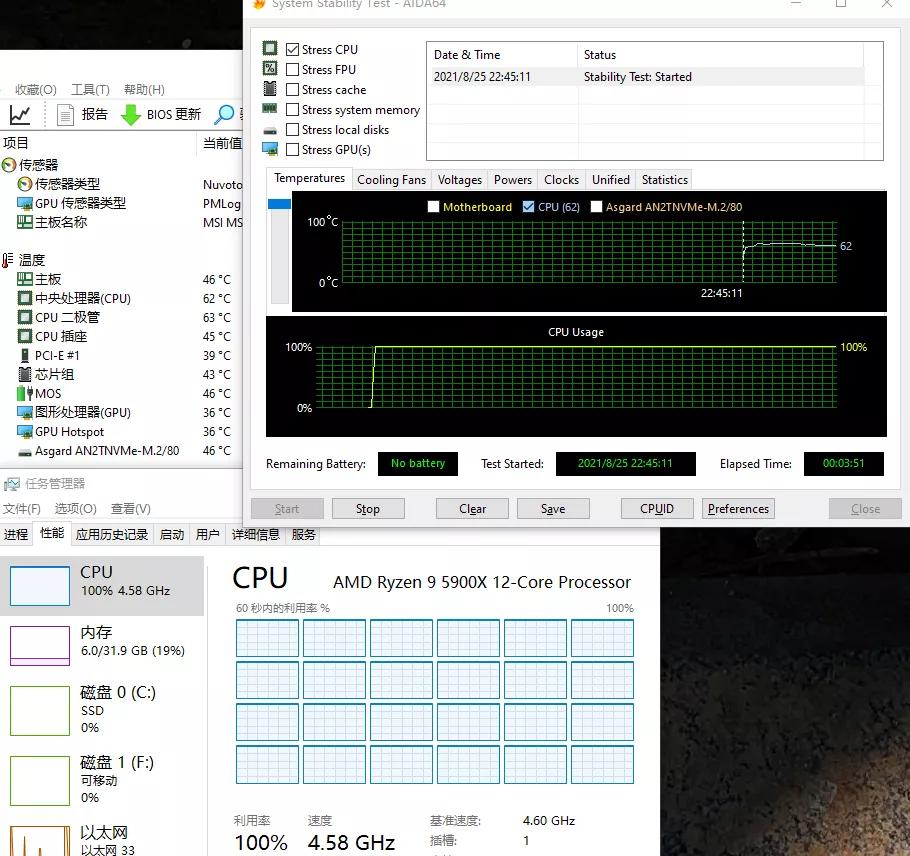
Task: Click the Stress CPU dice icon
Action: coord(269,48)
